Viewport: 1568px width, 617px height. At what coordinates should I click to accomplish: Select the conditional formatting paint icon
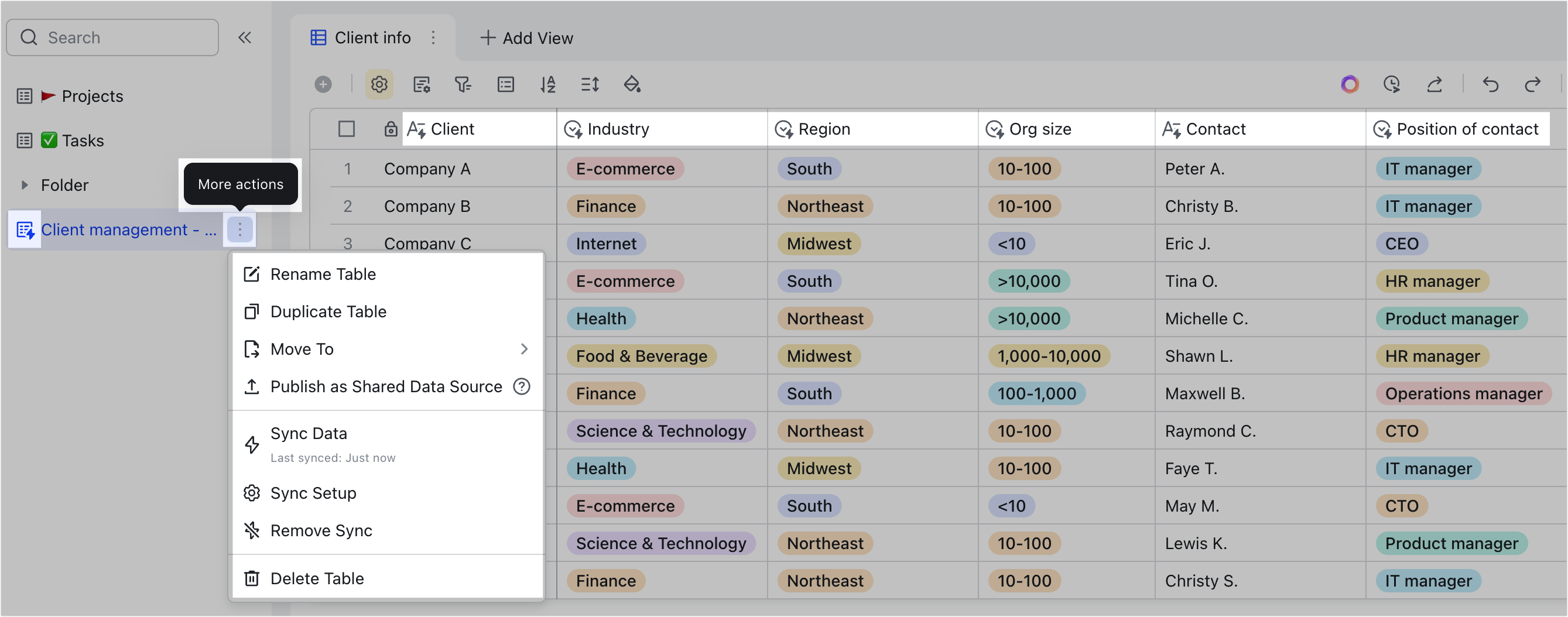point(633,84)
